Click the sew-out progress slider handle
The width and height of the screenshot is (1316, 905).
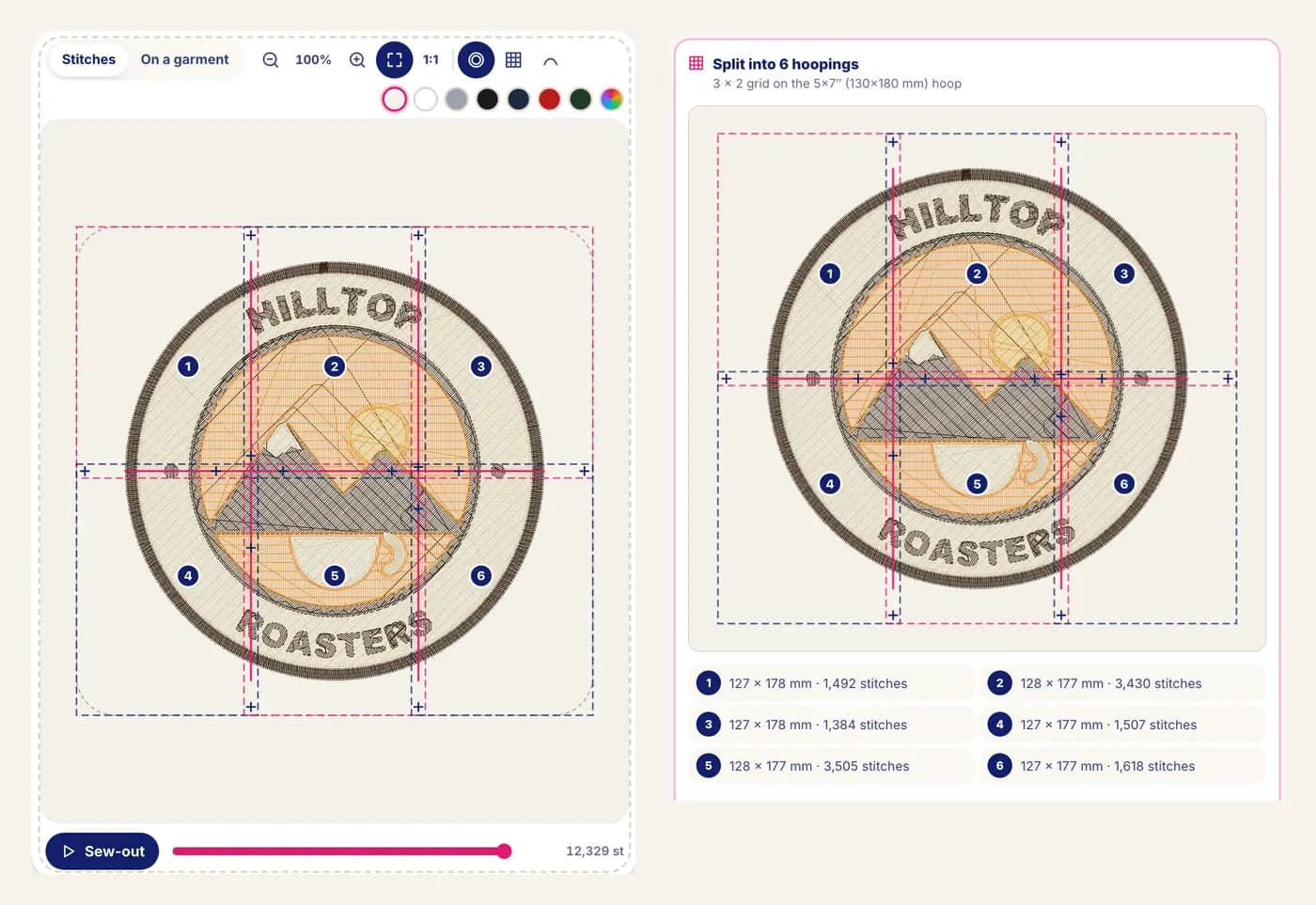click(505, 851)
